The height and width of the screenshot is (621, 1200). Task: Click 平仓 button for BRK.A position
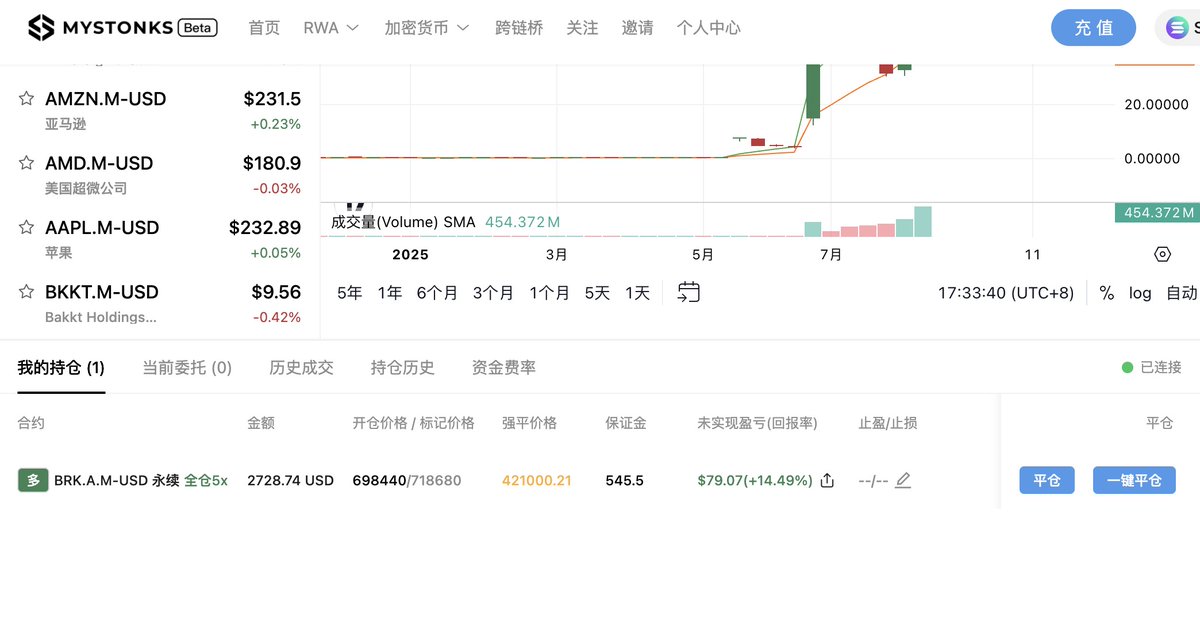(x=1047, y=480)
